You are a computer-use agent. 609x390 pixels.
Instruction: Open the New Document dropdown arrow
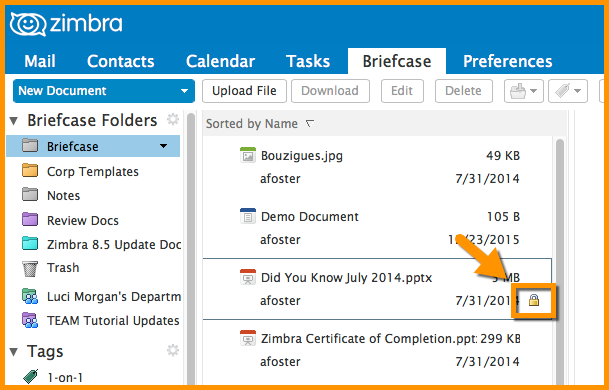pyautogui.click(x=184, y=91)
